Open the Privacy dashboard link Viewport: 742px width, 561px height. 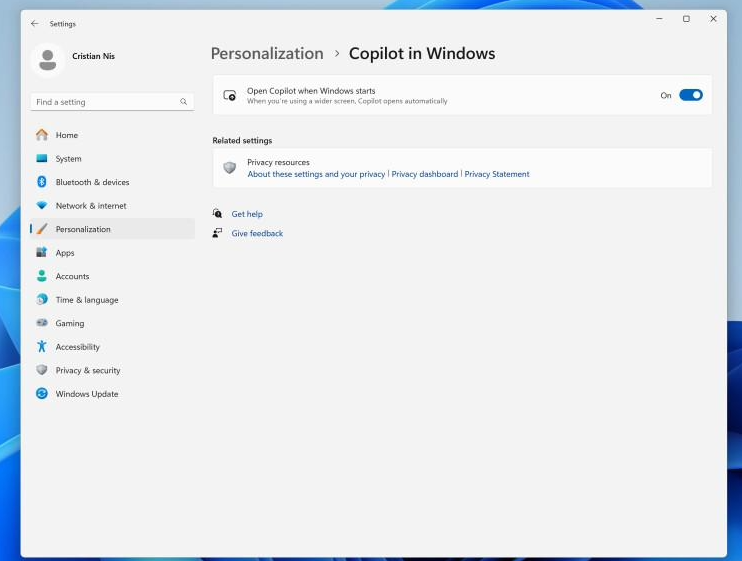click(424, 174)
